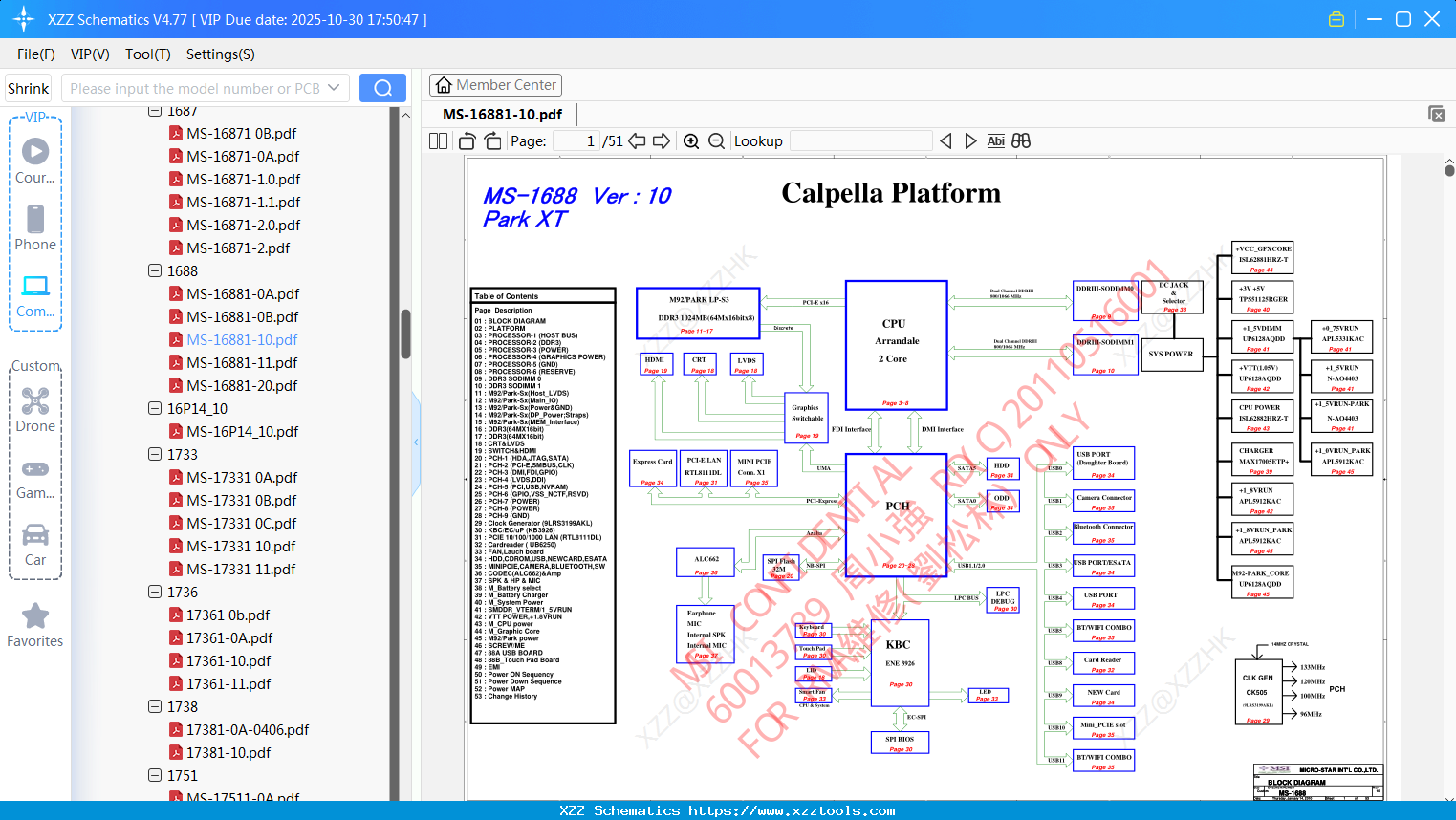This screenshot has height=820, width=1456.
Task: Click the file tree scroll up arrow
Action: click(405, 115)
